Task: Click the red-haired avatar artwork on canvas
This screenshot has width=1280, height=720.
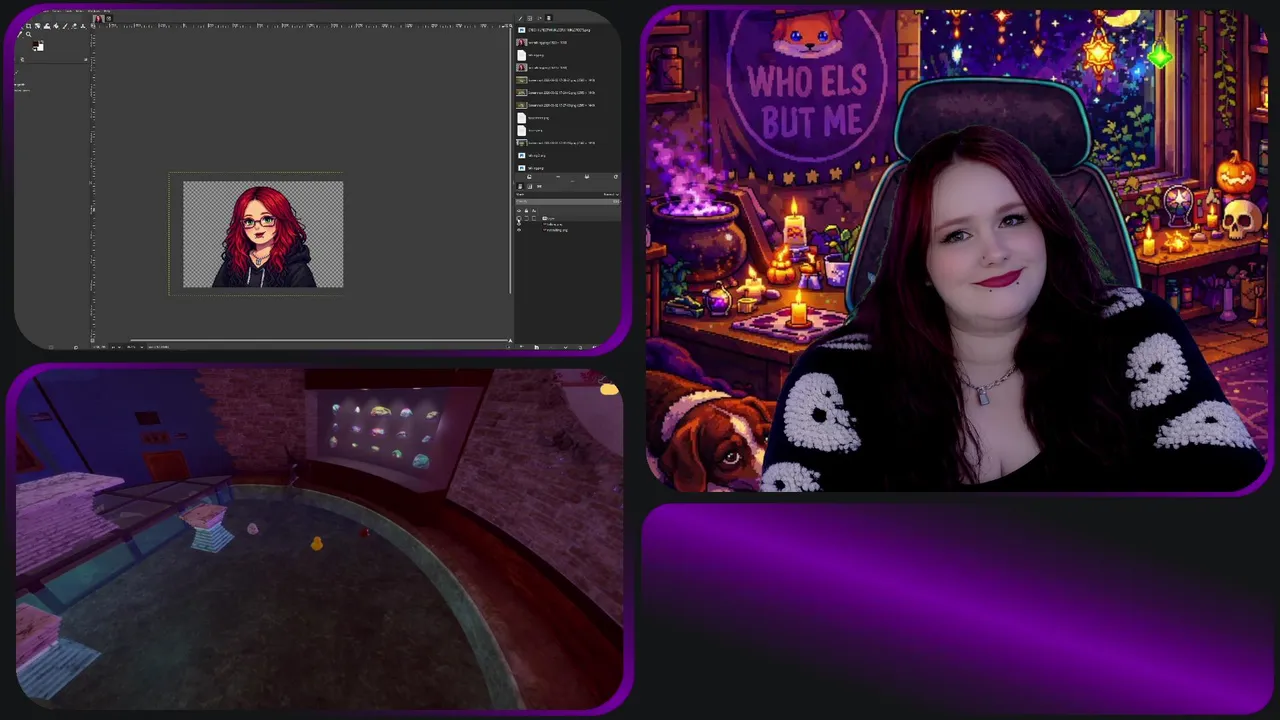Action: [263, 235]
